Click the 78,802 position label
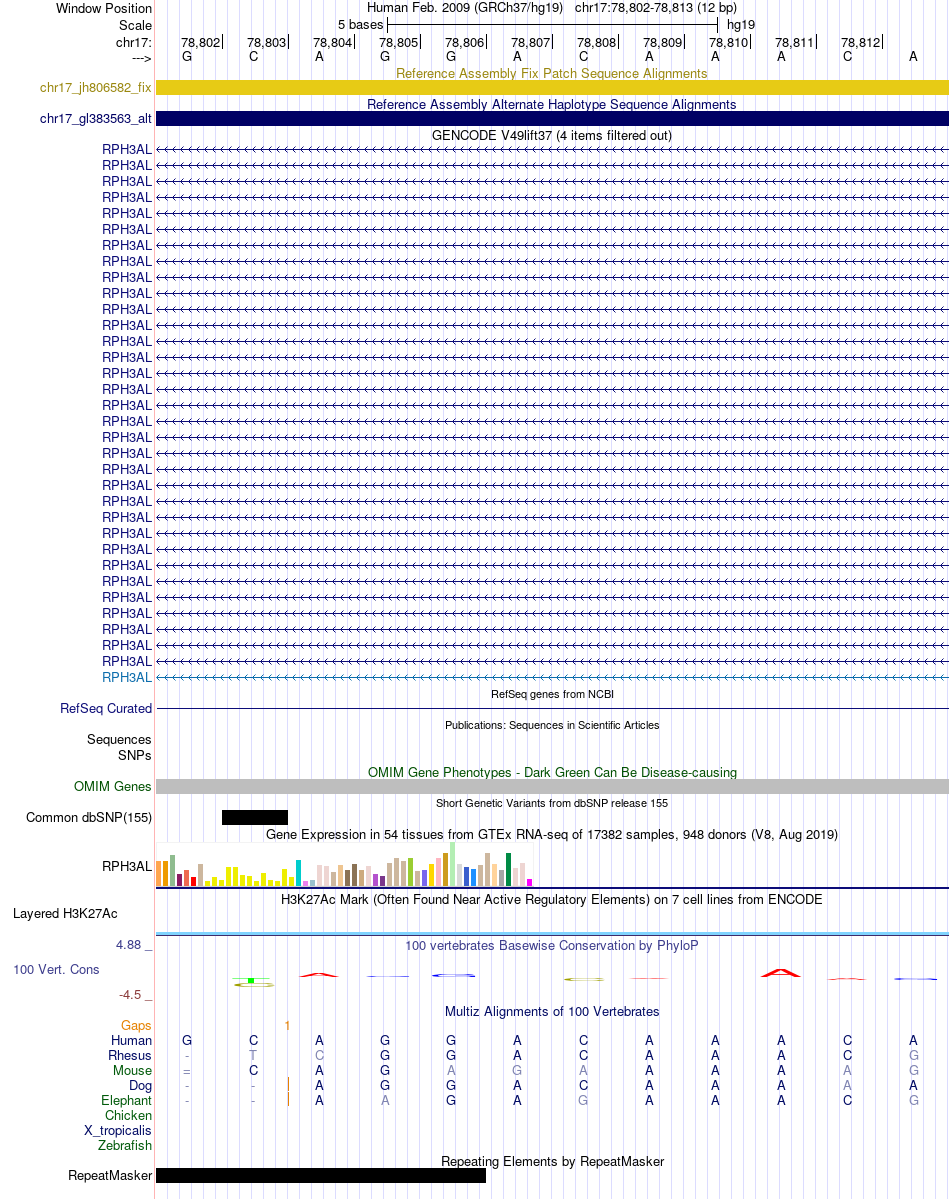This screenshot has height=1199, width=950. coord(200,43)
